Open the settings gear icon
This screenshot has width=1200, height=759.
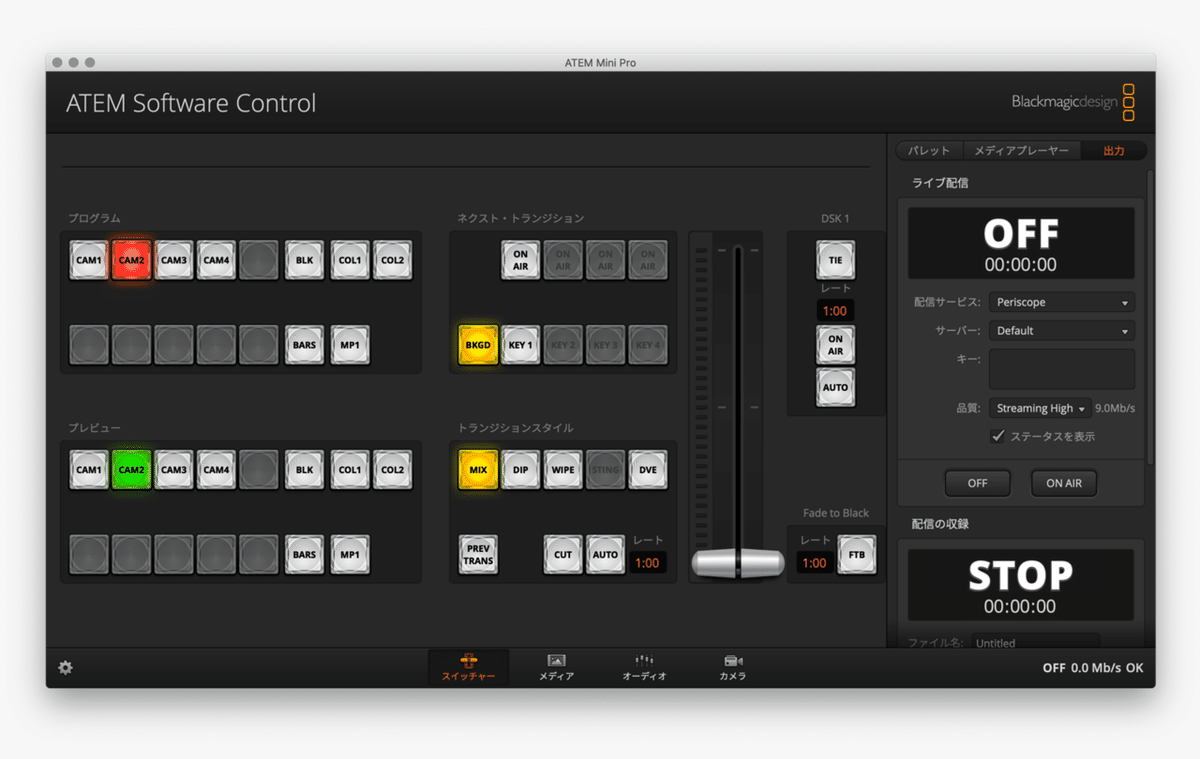coord(65,668)
